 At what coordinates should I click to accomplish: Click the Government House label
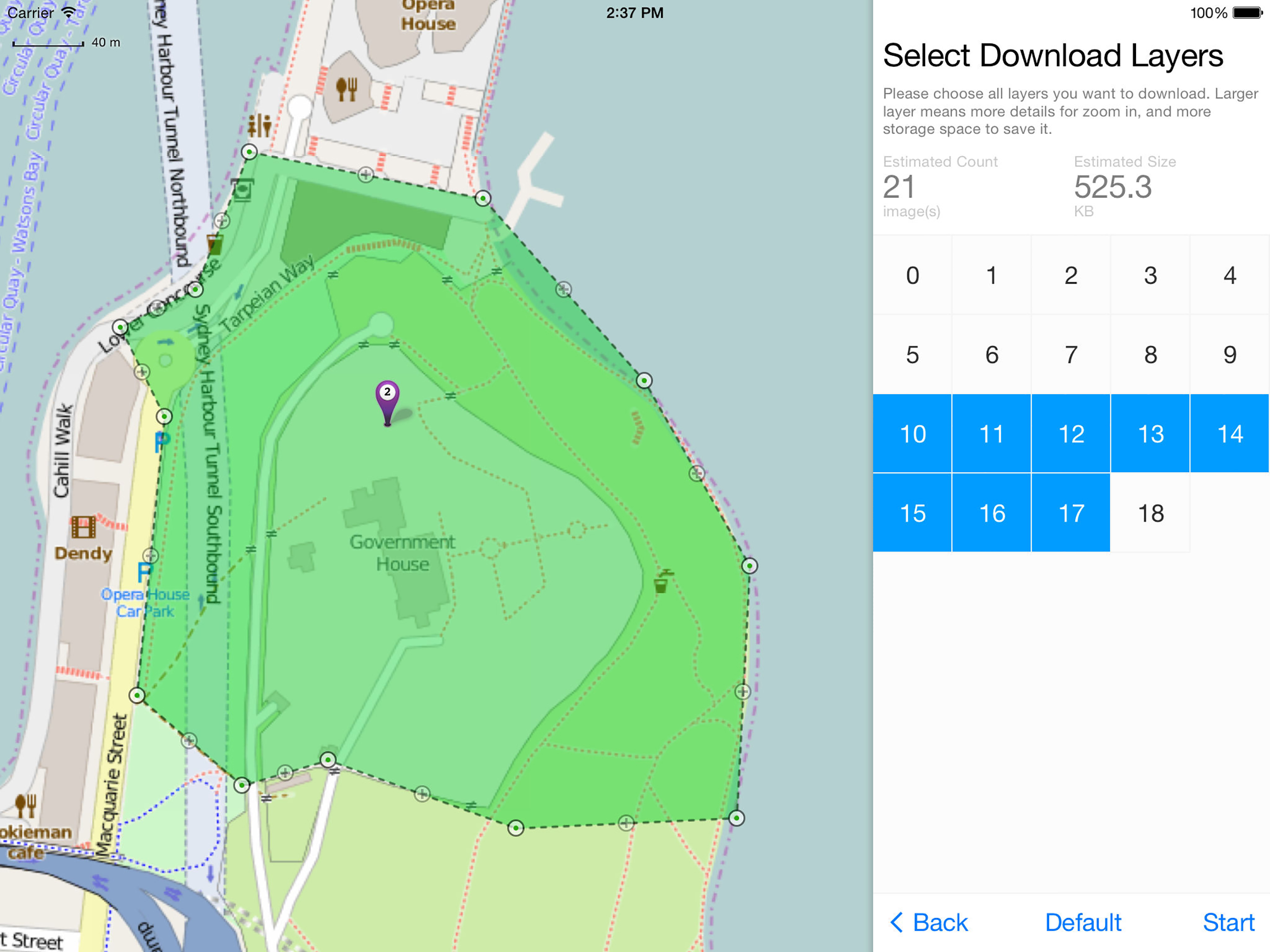point(402,552)
